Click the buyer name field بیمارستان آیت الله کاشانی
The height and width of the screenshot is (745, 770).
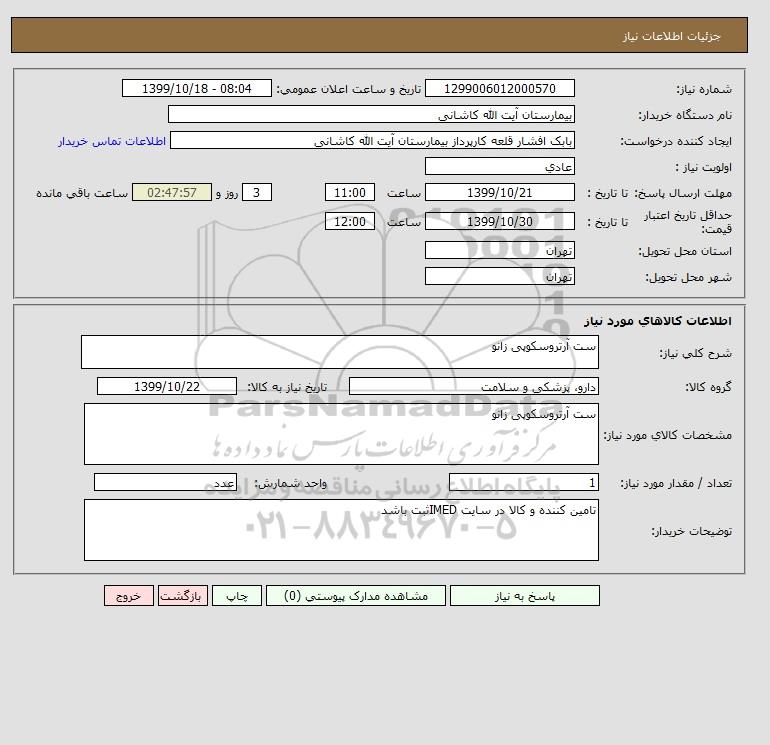371,114
